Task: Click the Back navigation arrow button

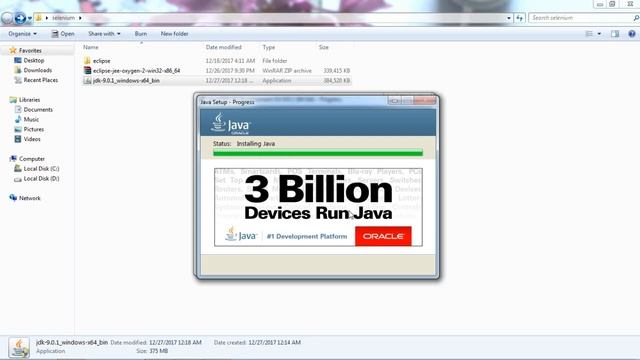Action: pos(7,18)
